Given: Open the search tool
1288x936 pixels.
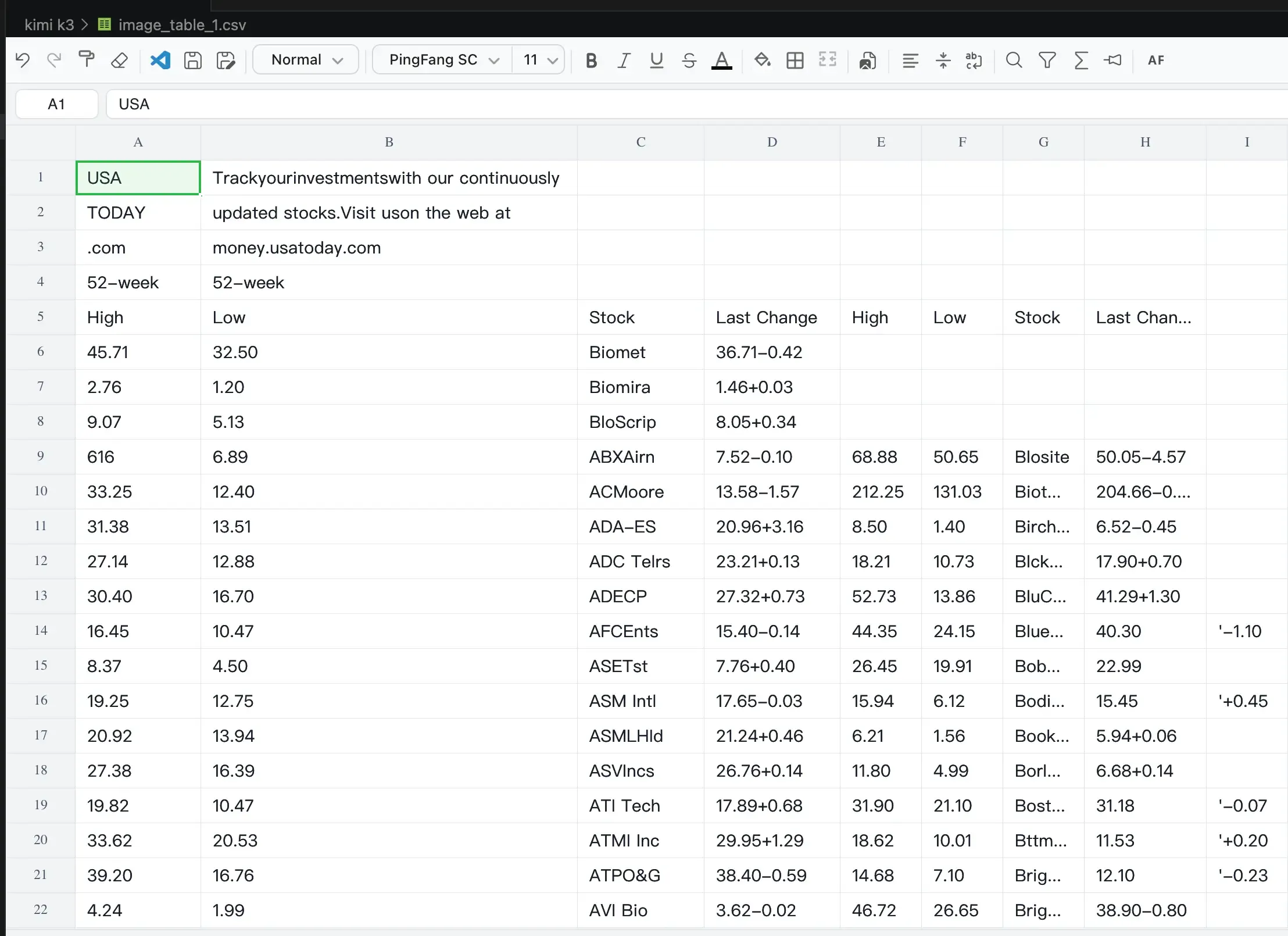Looking at the screenshot, I should pos(1014,60).
